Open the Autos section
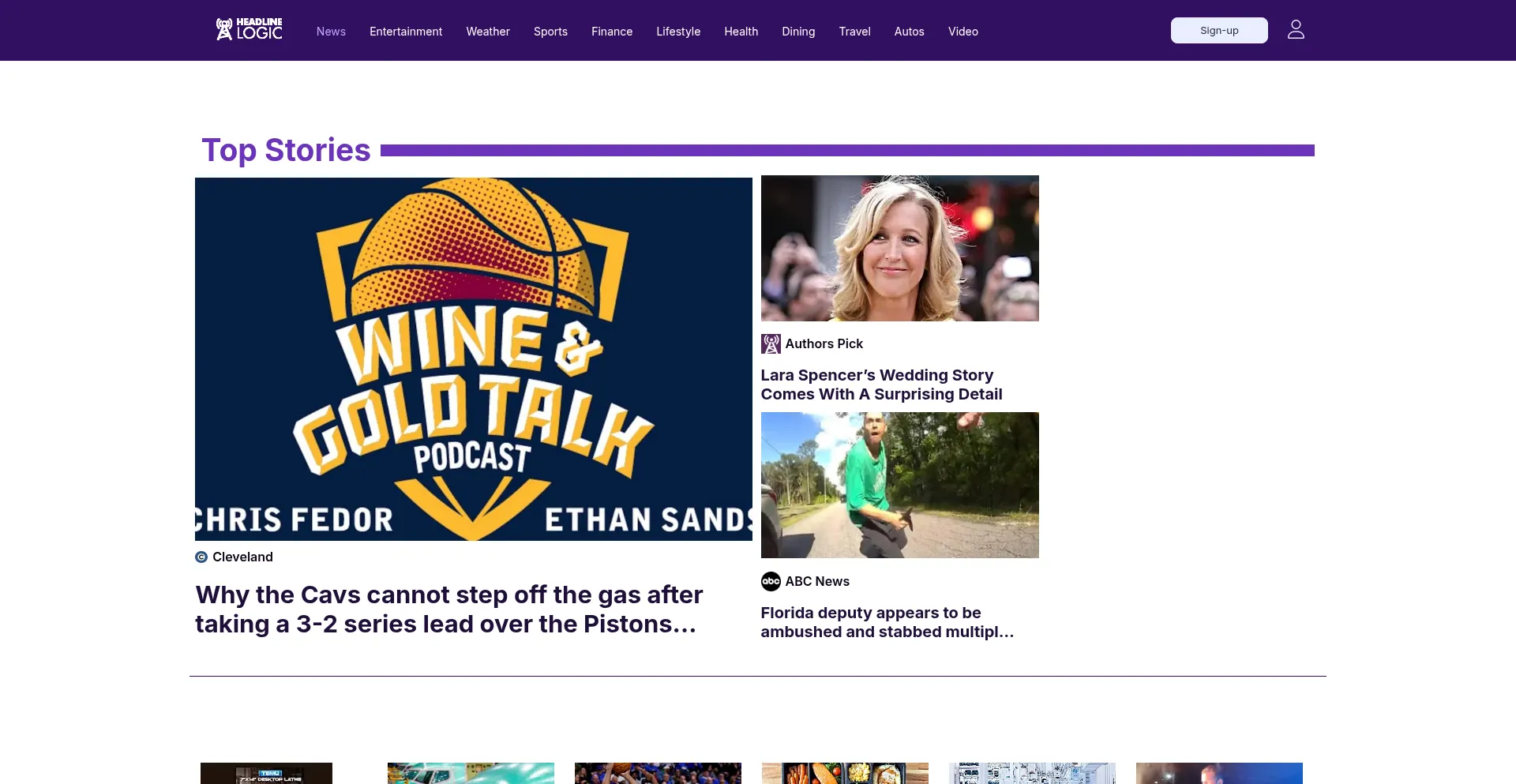1516x784 pixels. (x=909, y=32)
